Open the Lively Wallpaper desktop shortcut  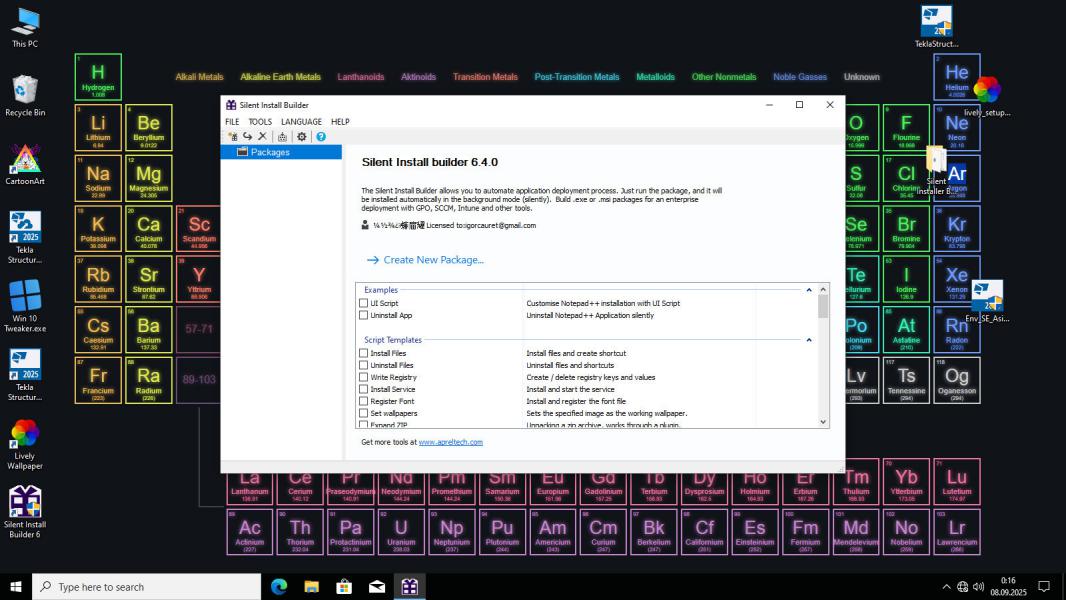coord(25,440)
